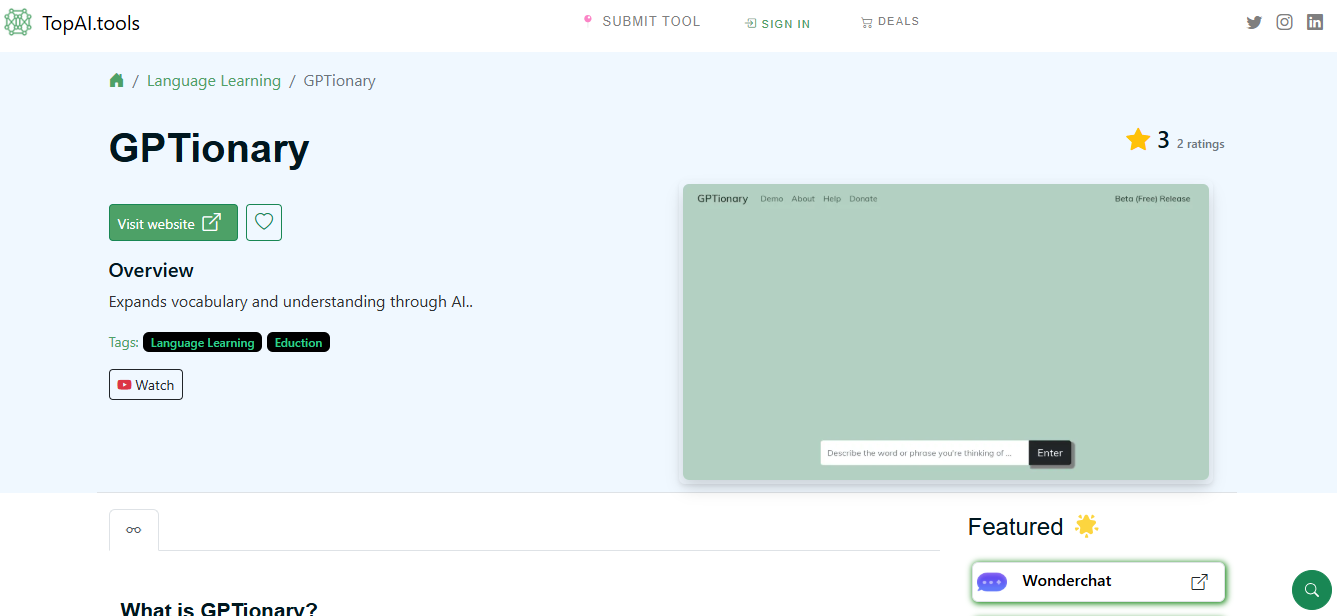Open the TopAI.tools logo icon
Screen dimensions: 1337x616
(18, 22)
